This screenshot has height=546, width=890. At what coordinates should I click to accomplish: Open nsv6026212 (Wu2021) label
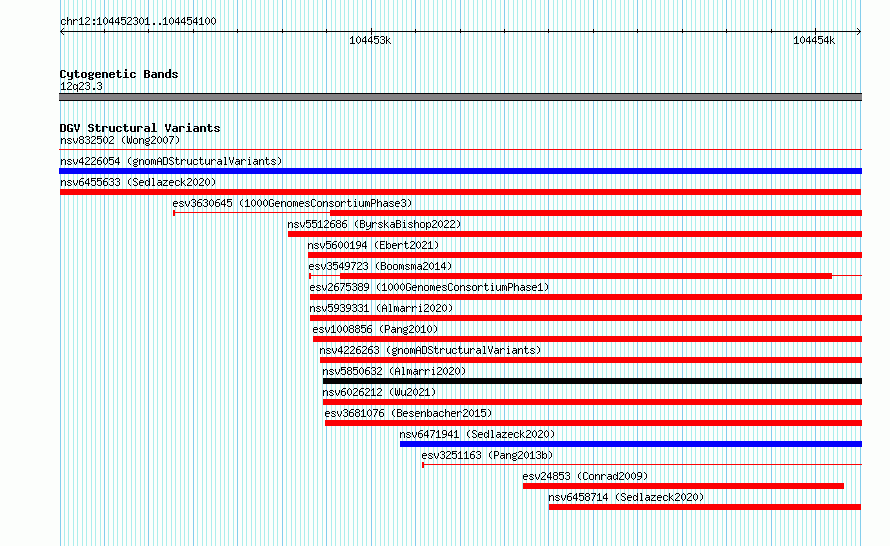(x=379, y=392)
